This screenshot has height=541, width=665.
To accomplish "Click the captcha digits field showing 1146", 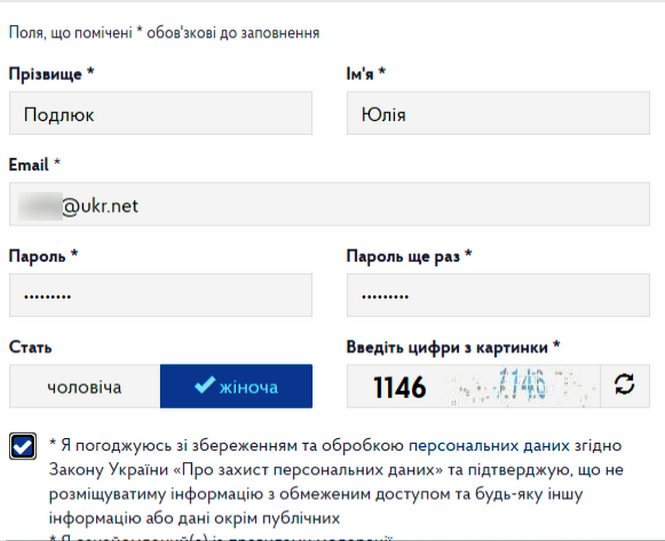I will coord(400,386).
